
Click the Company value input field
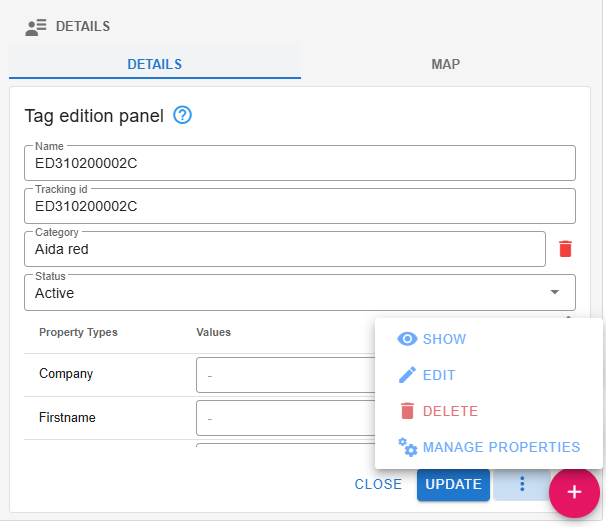(x=285, y=375)
